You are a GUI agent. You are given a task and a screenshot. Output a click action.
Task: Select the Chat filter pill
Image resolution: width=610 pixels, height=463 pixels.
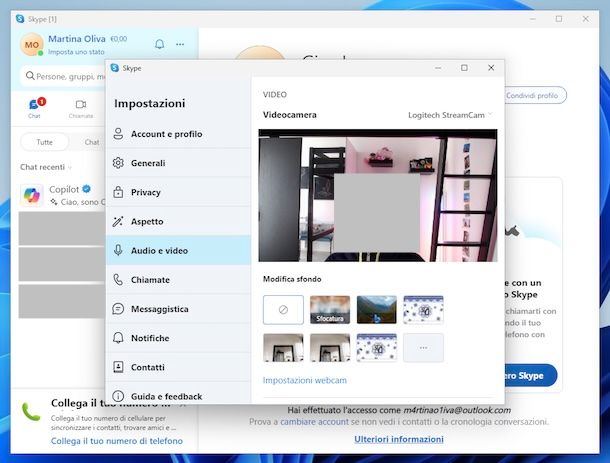tap(92, 142)
